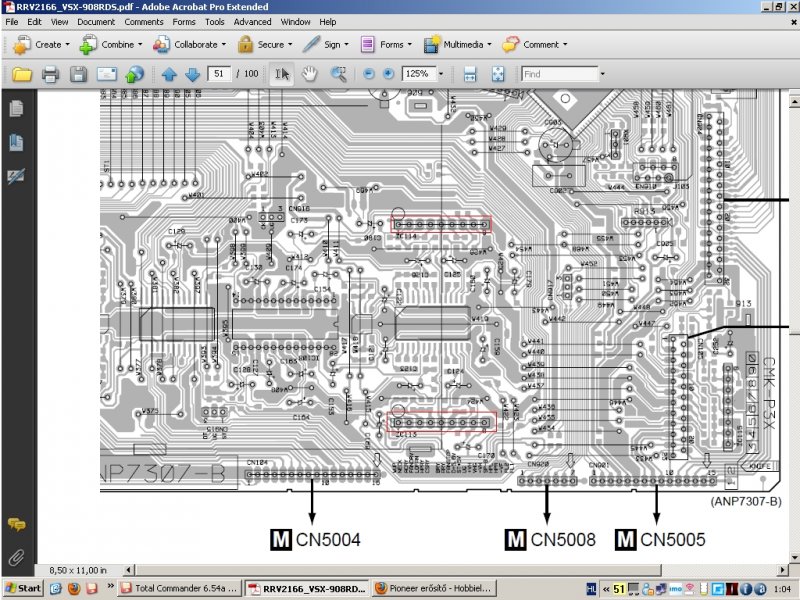
Task: Open the Comments menu
Action: pyautogui.click(x=144, y=22)
